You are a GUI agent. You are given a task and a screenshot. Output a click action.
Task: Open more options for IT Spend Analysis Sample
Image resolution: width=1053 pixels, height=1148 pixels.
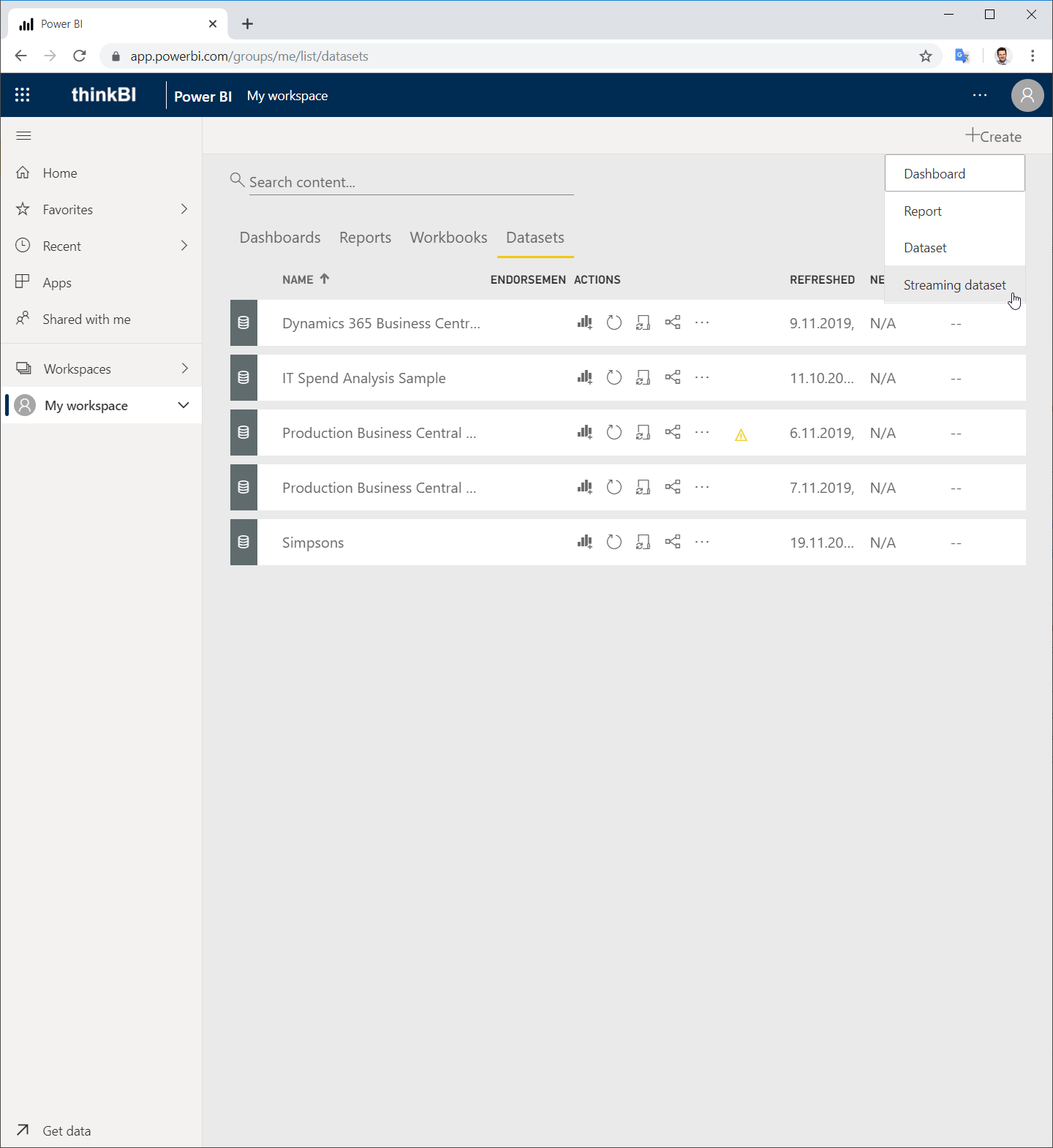coord(702,377)
